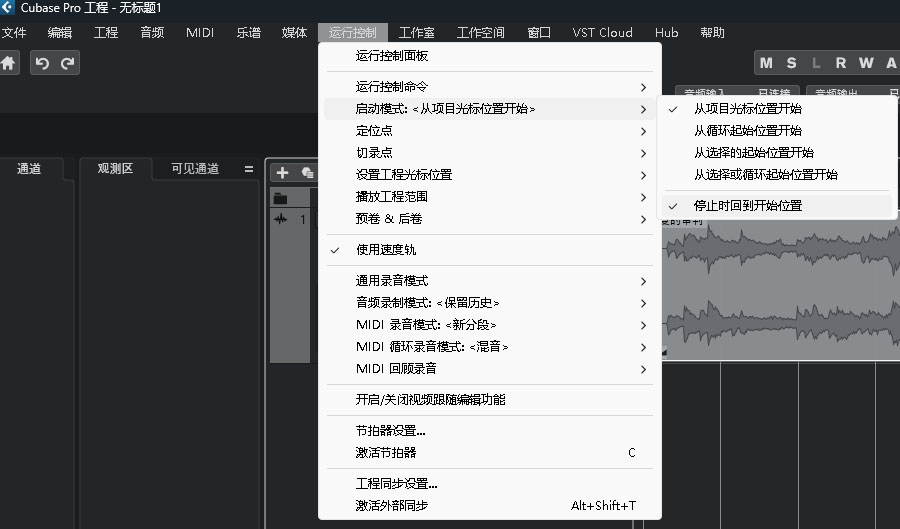Open the Hub menu

click(x=666, y=33)
